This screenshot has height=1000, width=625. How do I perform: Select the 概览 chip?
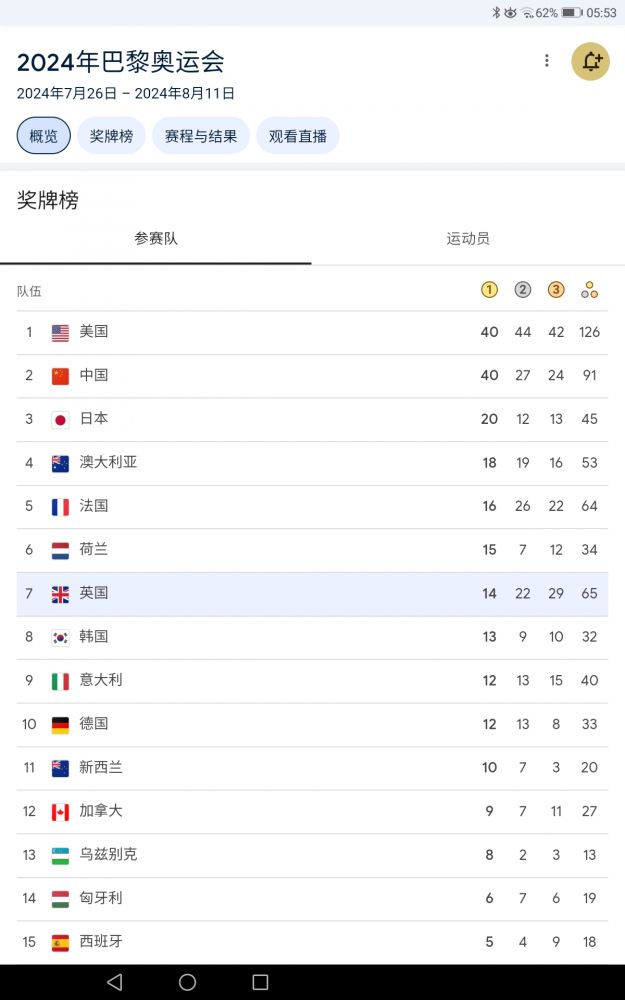coord(44,136)
